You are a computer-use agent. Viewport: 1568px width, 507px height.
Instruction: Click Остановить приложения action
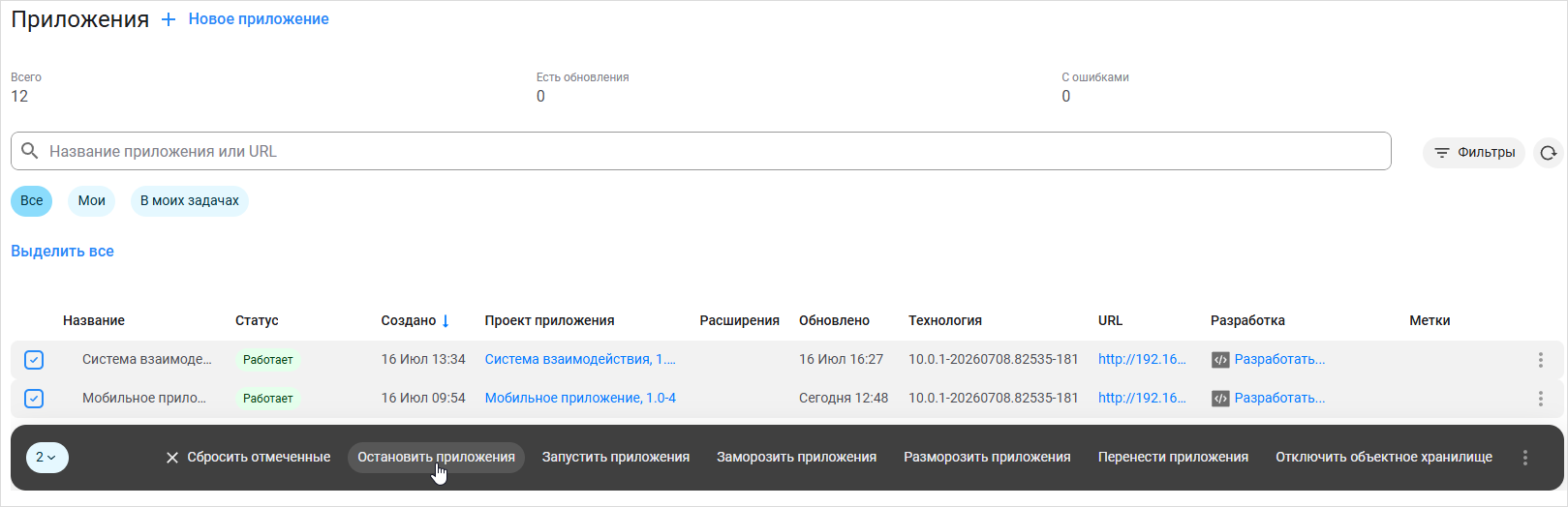pos(436,458)
